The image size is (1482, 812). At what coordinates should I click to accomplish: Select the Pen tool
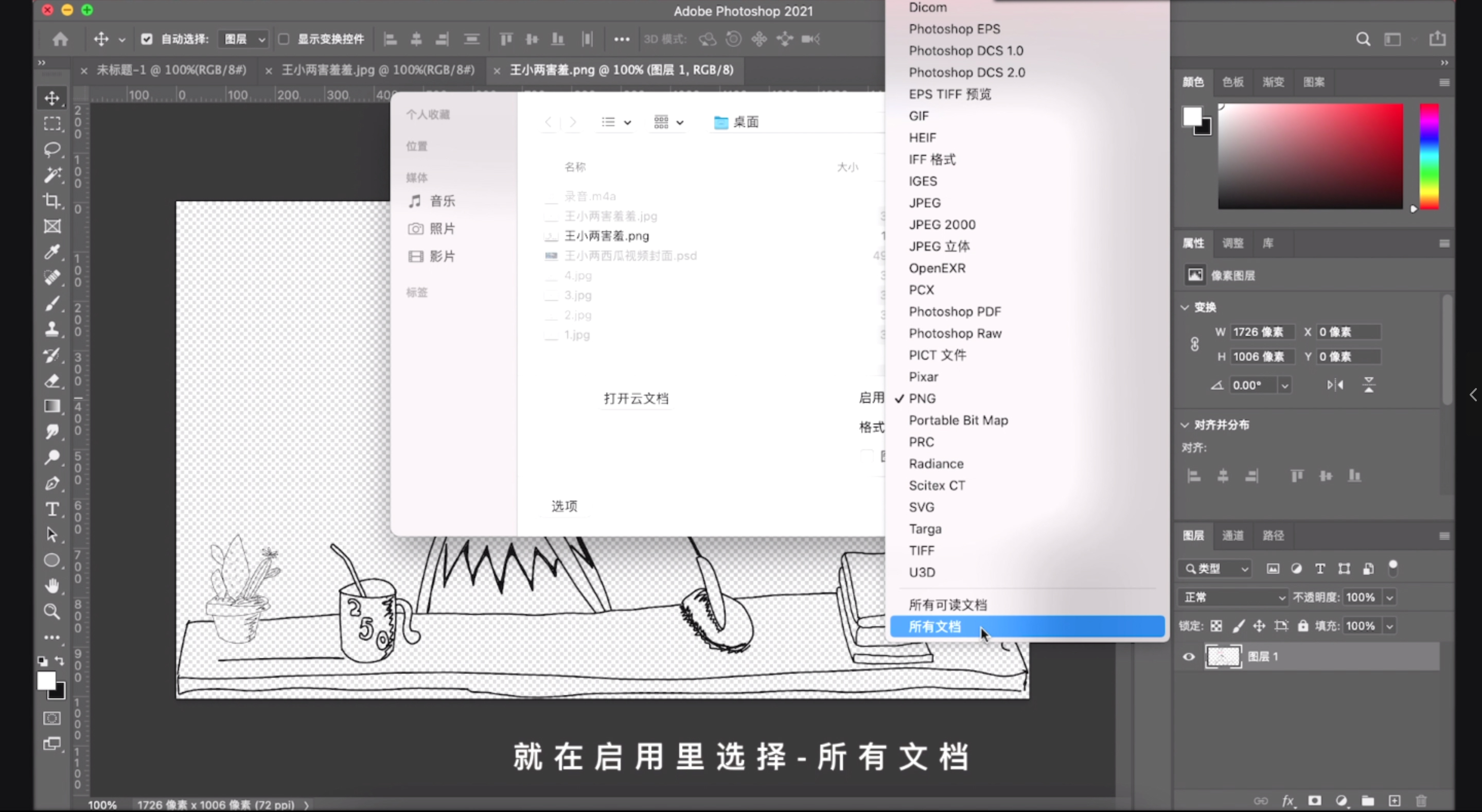click(x=52, y=483)
